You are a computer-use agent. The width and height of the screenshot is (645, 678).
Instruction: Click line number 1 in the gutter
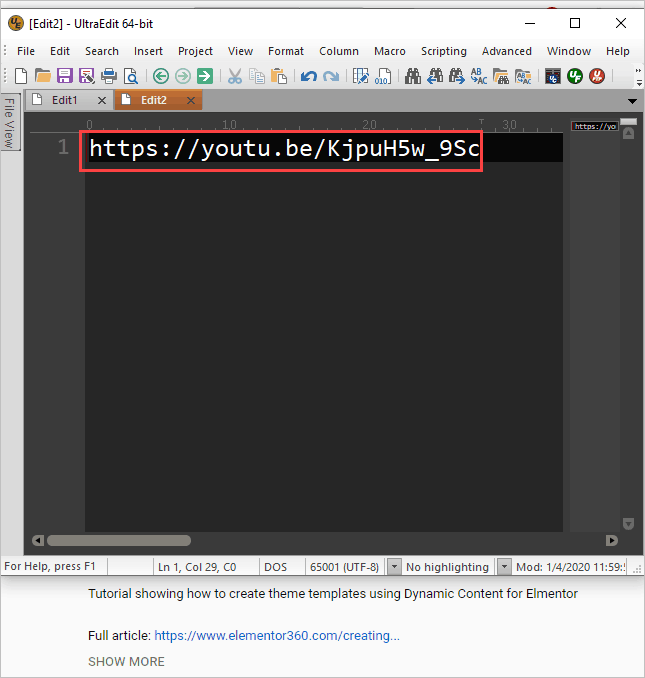[63, 147]
